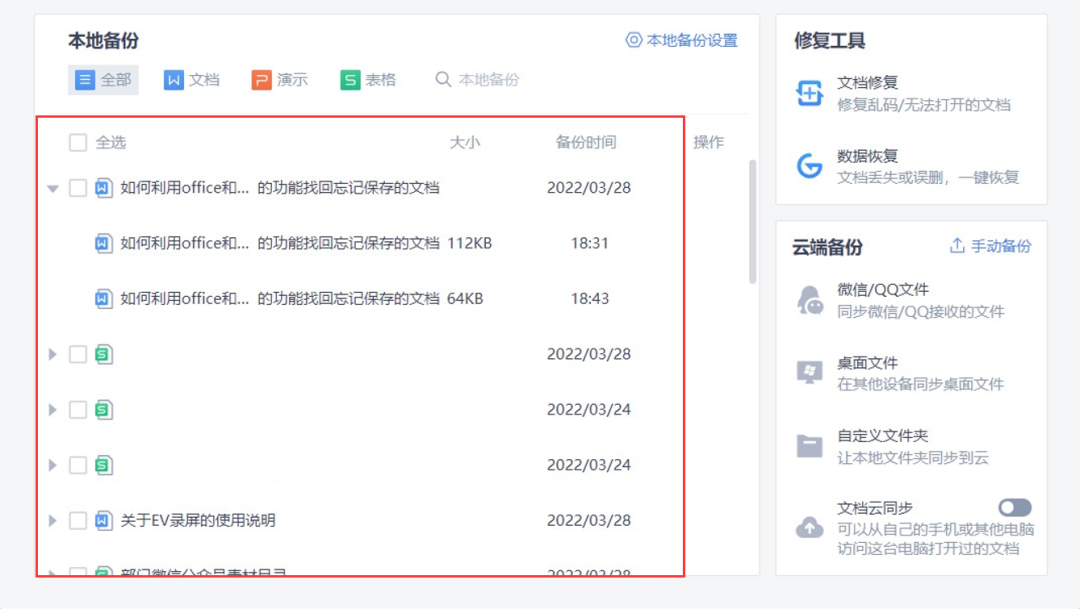
Task: Click the 自定义文件夹 folder icon
Action: (809, 446)
